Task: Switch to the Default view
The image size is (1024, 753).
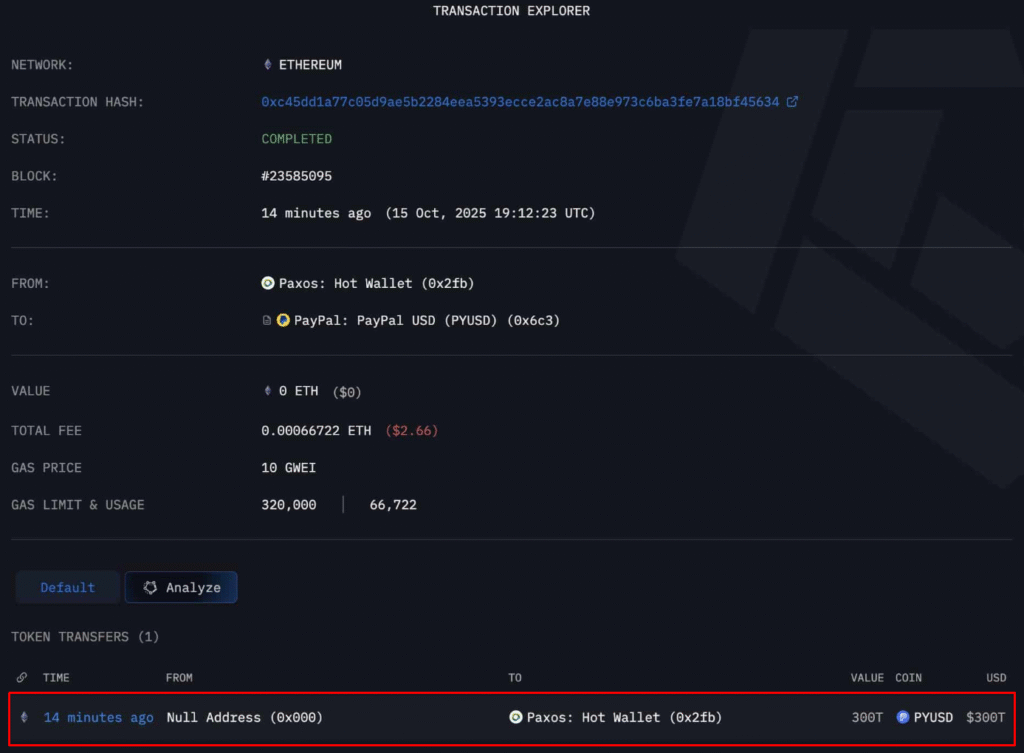Action: [66, 587]
